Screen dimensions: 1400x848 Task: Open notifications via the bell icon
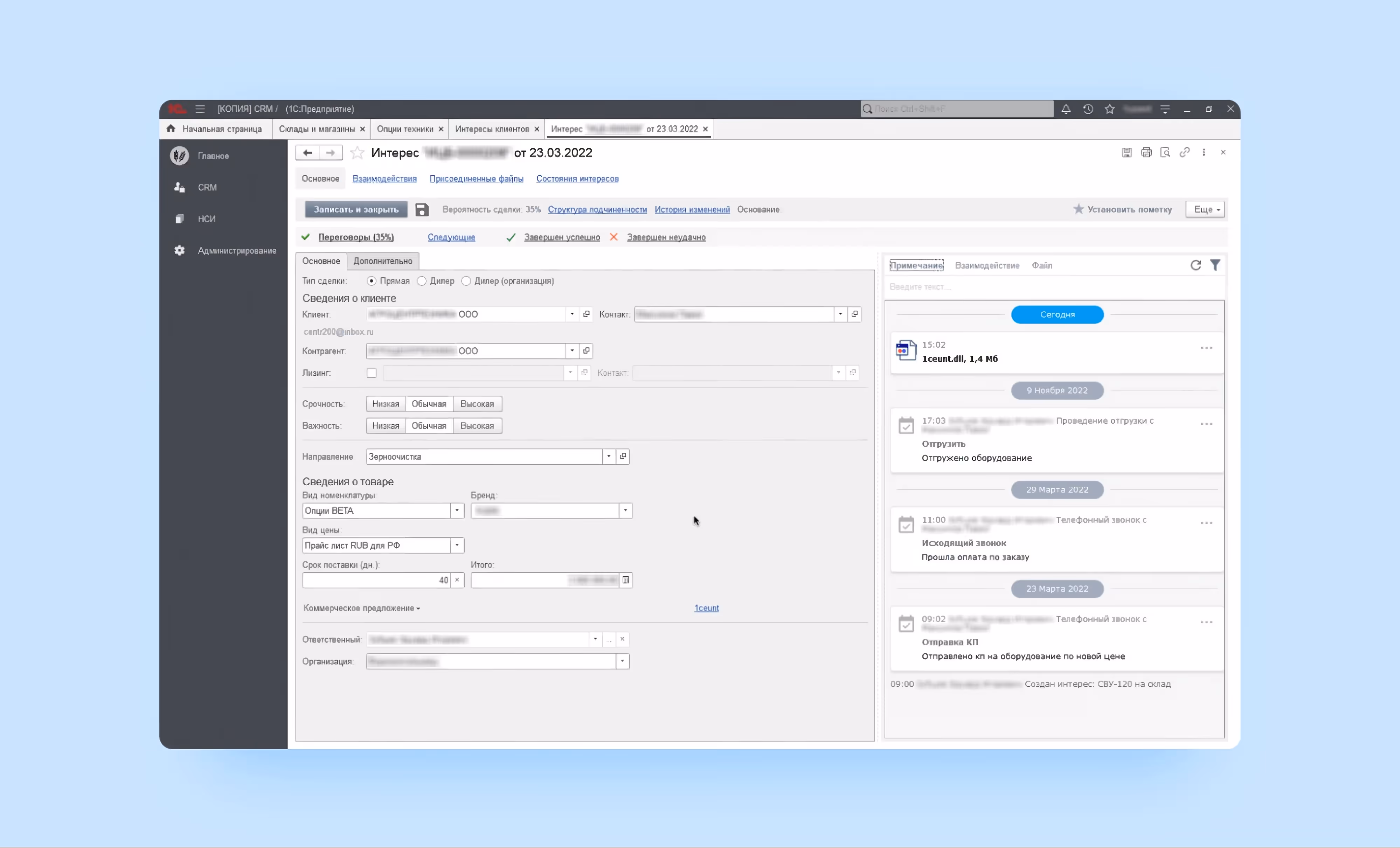[1065, 109]
